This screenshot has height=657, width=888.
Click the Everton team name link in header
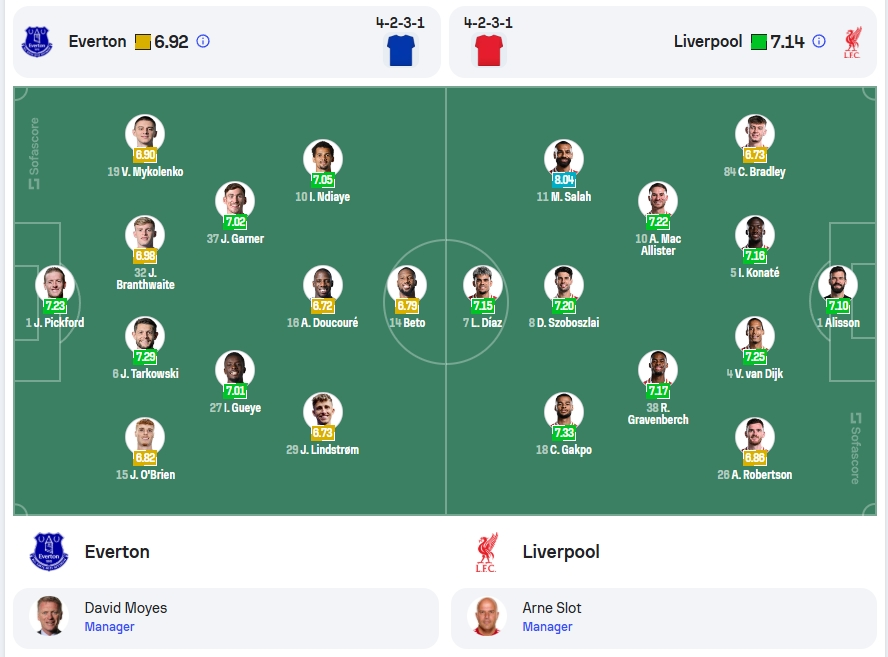point(97,41)
